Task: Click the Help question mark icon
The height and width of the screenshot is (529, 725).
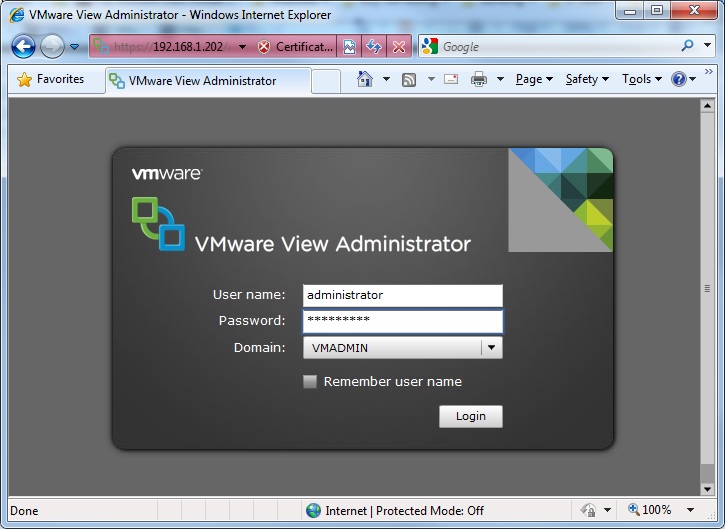Action: (x=679, y=79)
